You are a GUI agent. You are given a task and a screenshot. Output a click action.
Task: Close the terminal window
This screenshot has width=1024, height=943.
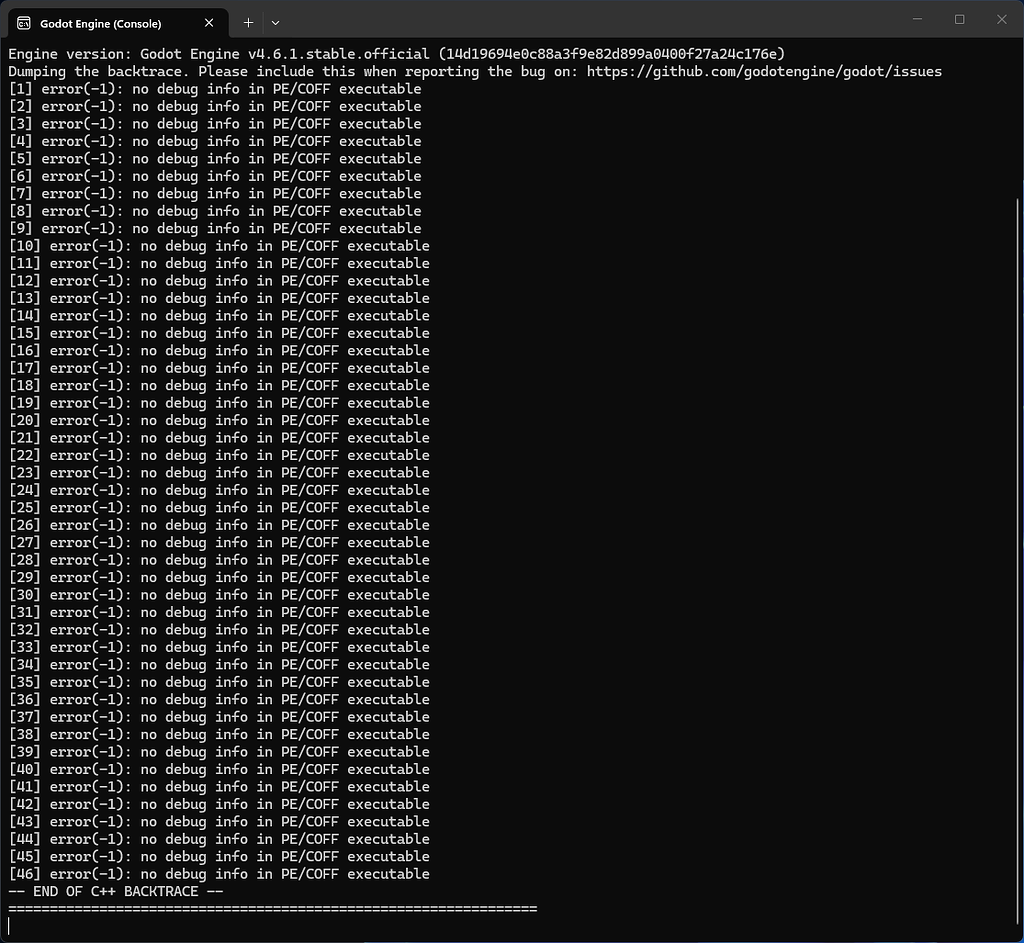[1002, 20]
